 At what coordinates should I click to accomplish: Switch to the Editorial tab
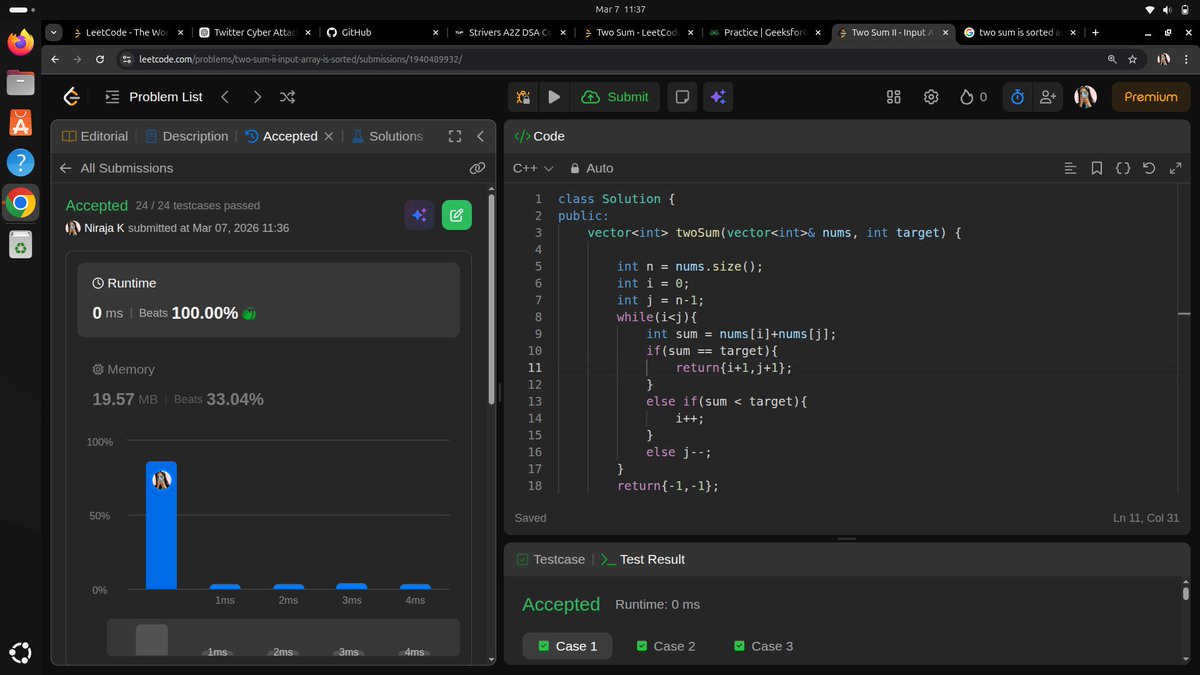tap(95, 136)
